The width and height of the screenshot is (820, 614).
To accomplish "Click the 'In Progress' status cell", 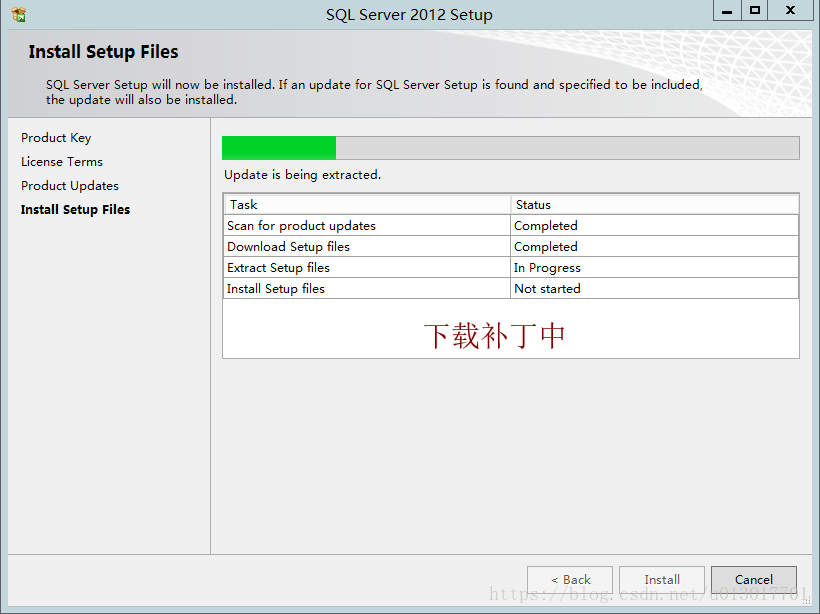I will tap(655, 267).
